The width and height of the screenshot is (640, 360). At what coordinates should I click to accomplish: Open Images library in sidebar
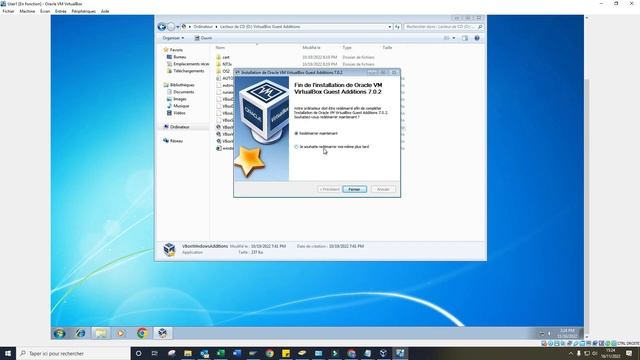click(176, 99)
